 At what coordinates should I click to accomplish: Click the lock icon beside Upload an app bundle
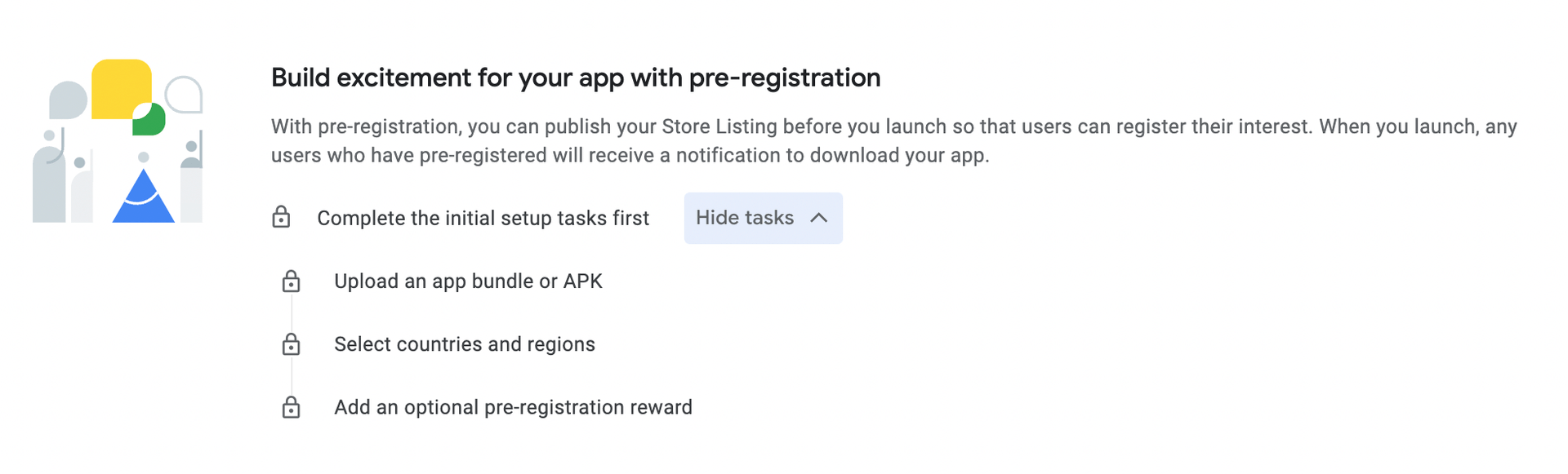292,281
